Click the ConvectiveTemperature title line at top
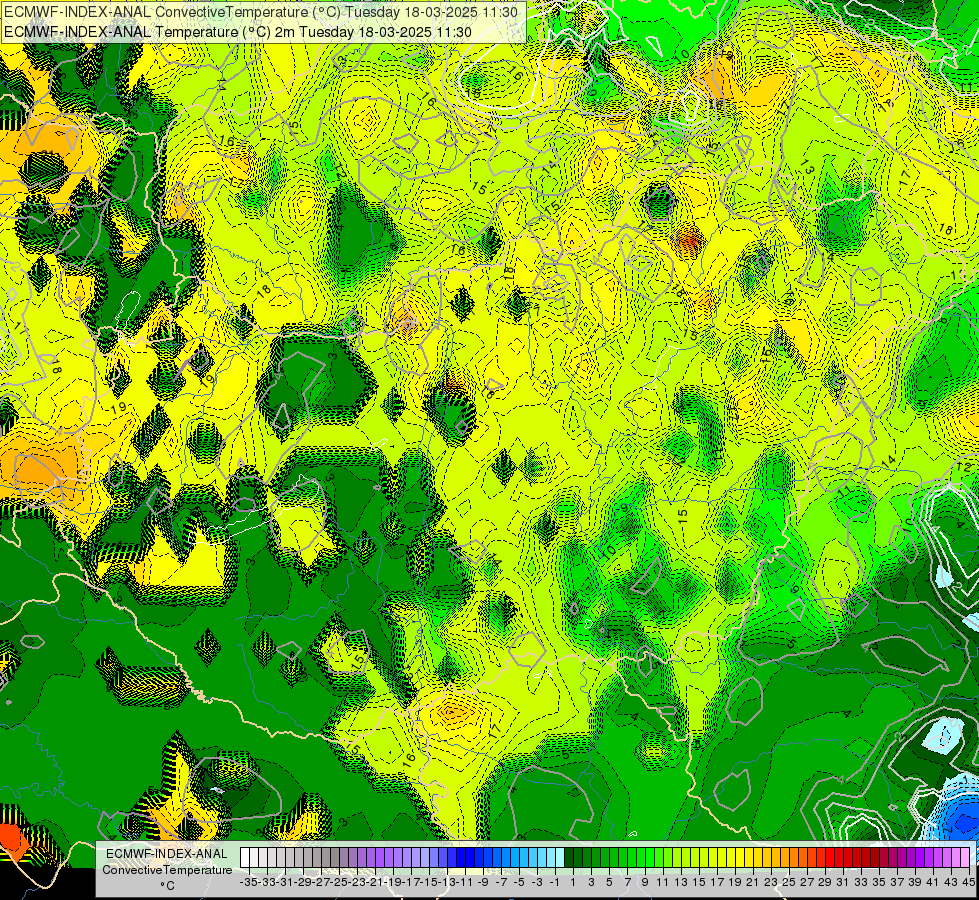 point(263,12)
